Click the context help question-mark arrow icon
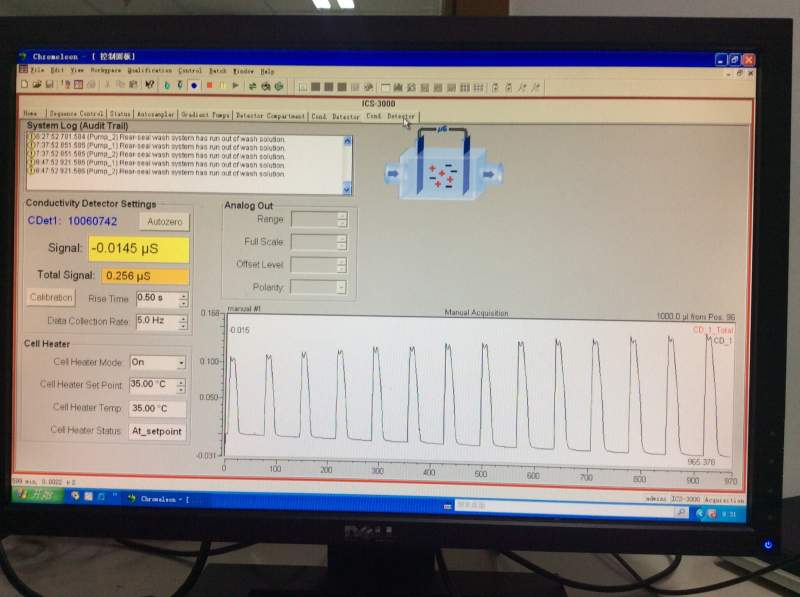Viewport: 800px width, 597px height. pyautogui.click(x=149, y=85)
